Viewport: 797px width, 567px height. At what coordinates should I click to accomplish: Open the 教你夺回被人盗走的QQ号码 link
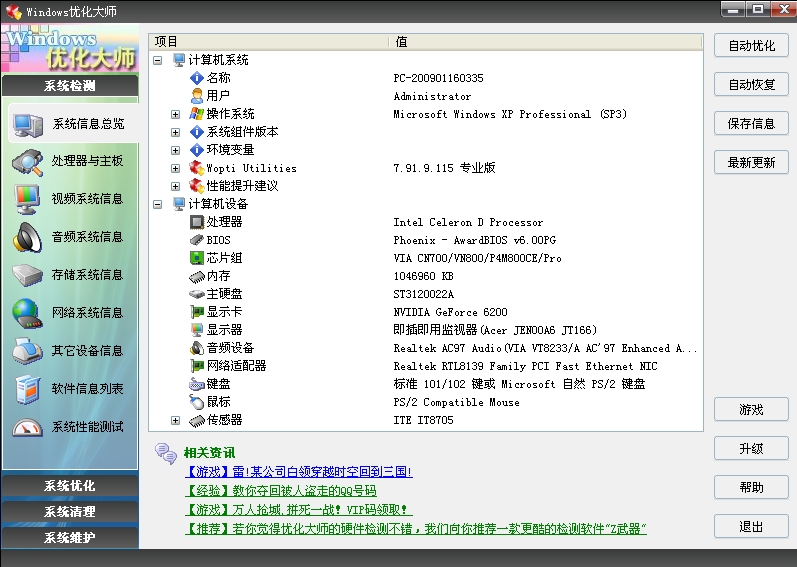[x=281, y=490]
